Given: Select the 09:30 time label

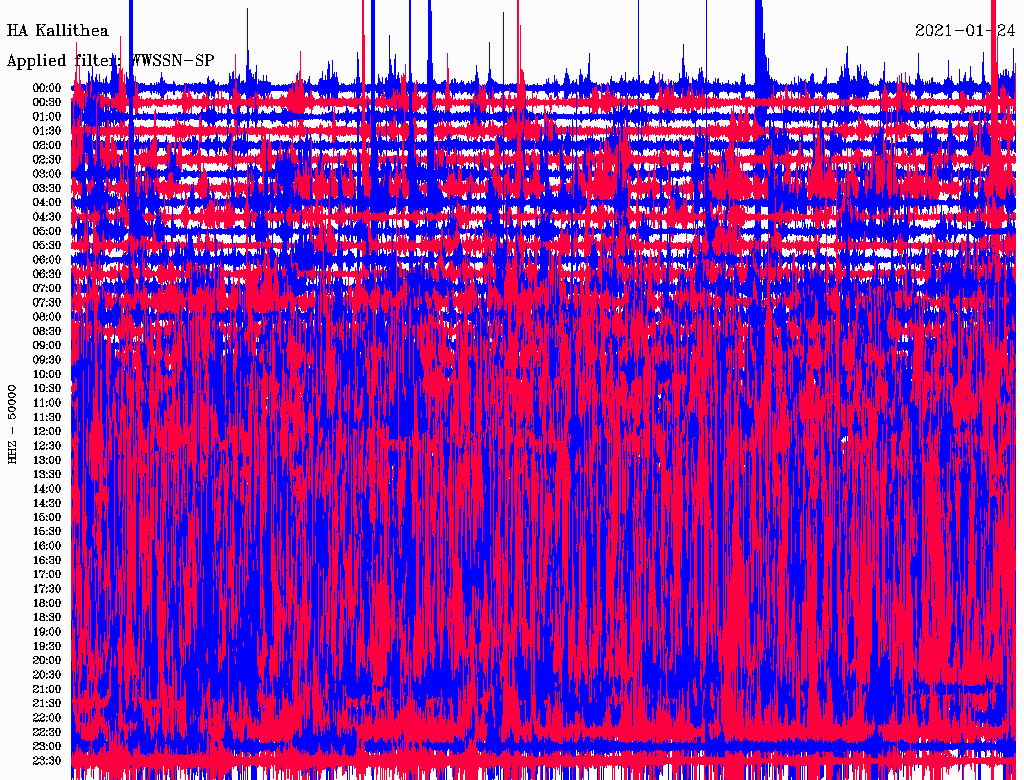Looking at the screenshot, I should coord(47,360).
